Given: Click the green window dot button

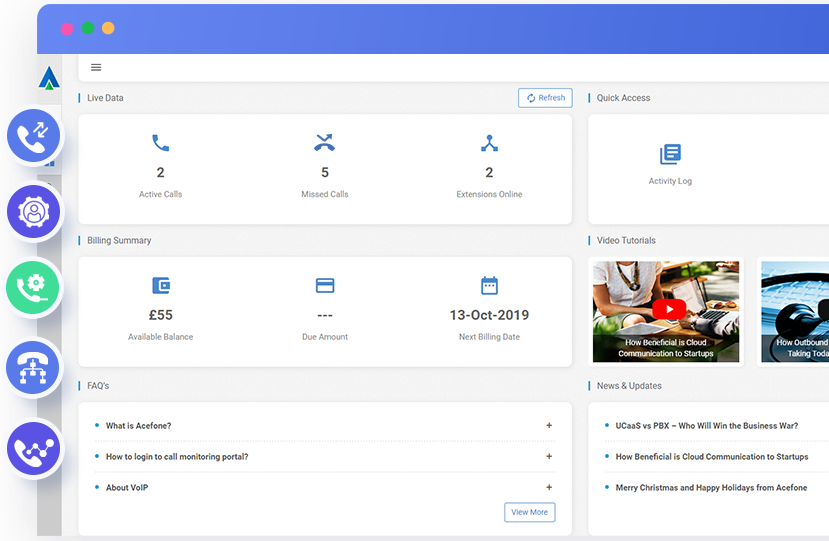Looking at the screenshot, I should (x=88, y=28).
